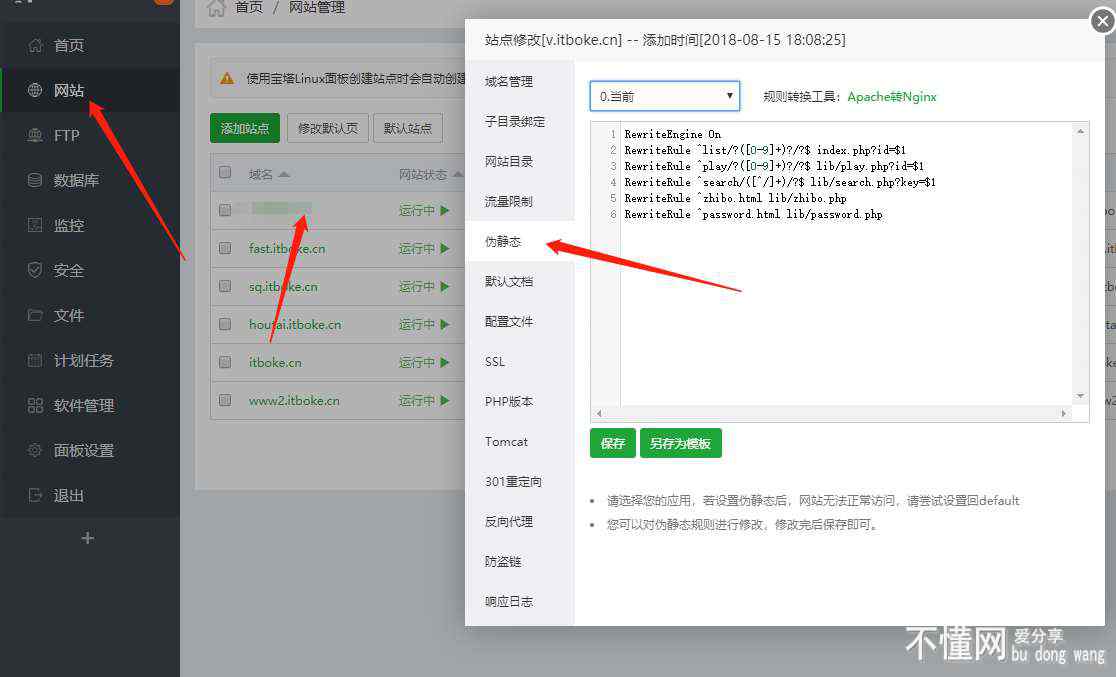Click the home icon beside 首页 in sidebar

pos(35,45)
